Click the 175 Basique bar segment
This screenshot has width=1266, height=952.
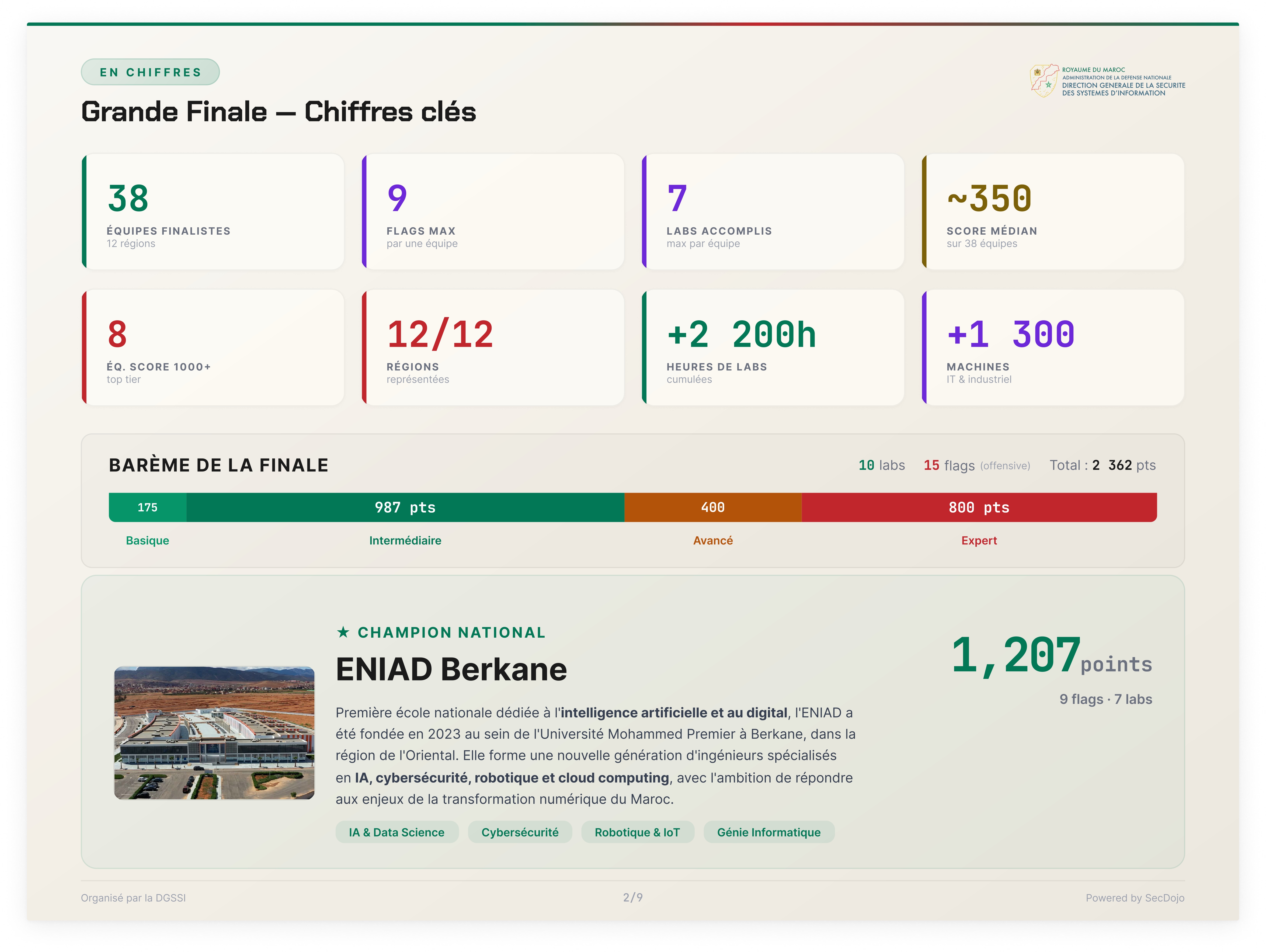[x=148, y=507]
